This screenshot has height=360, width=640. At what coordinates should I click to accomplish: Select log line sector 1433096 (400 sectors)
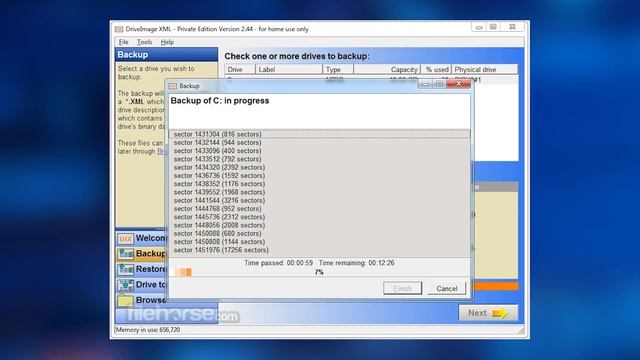tap(320, 151)
